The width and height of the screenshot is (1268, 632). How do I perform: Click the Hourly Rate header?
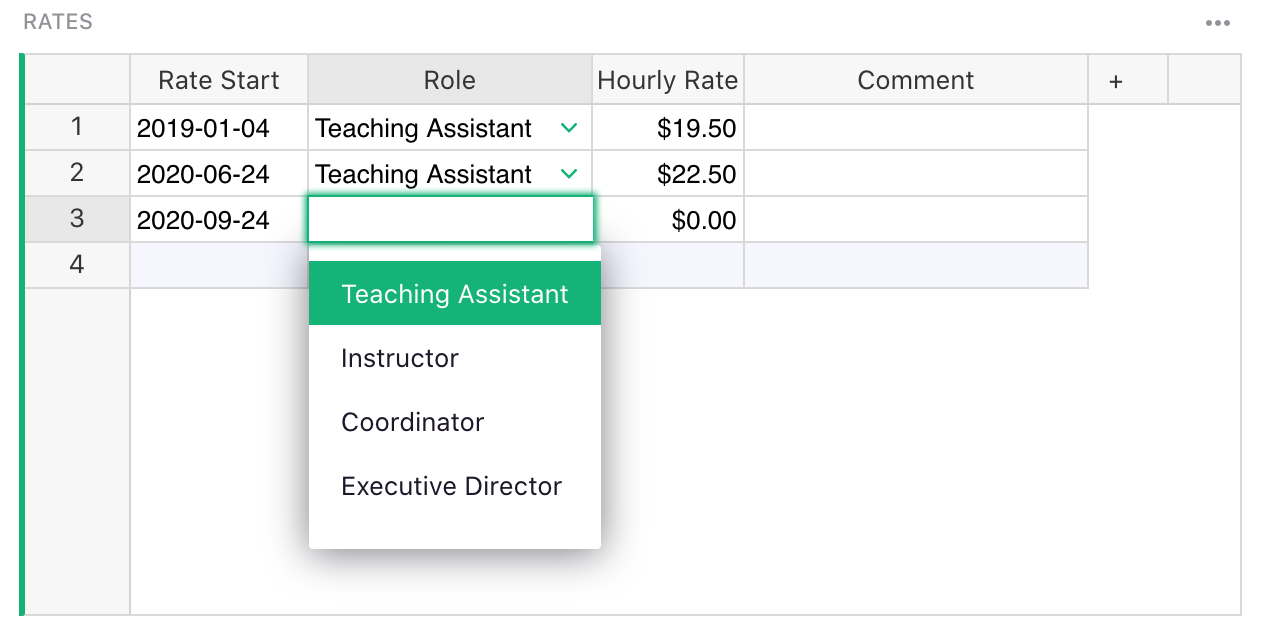667,79
